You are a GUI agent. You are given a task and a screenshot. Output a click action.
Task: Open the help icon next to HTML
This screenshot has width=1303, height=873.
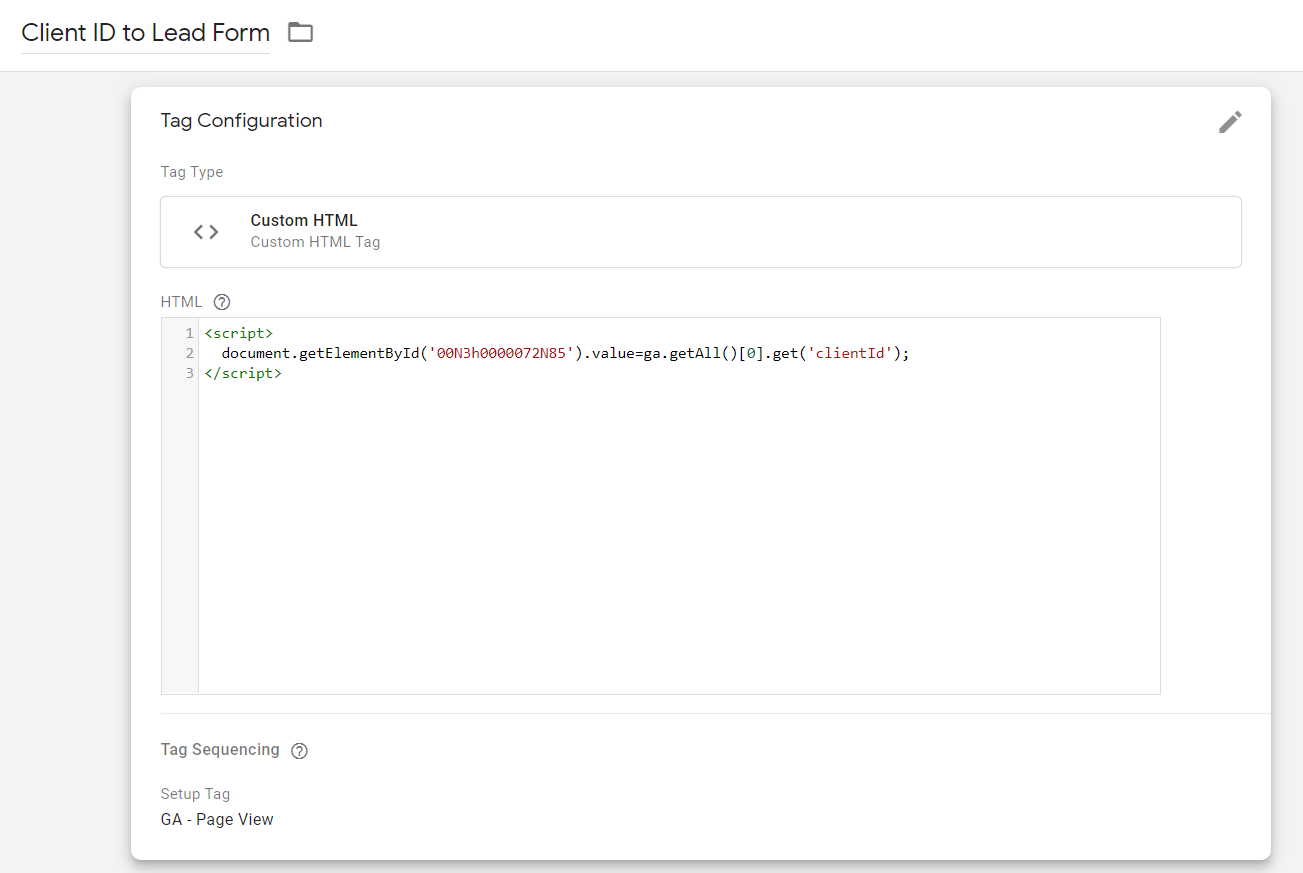coord(222,302)
